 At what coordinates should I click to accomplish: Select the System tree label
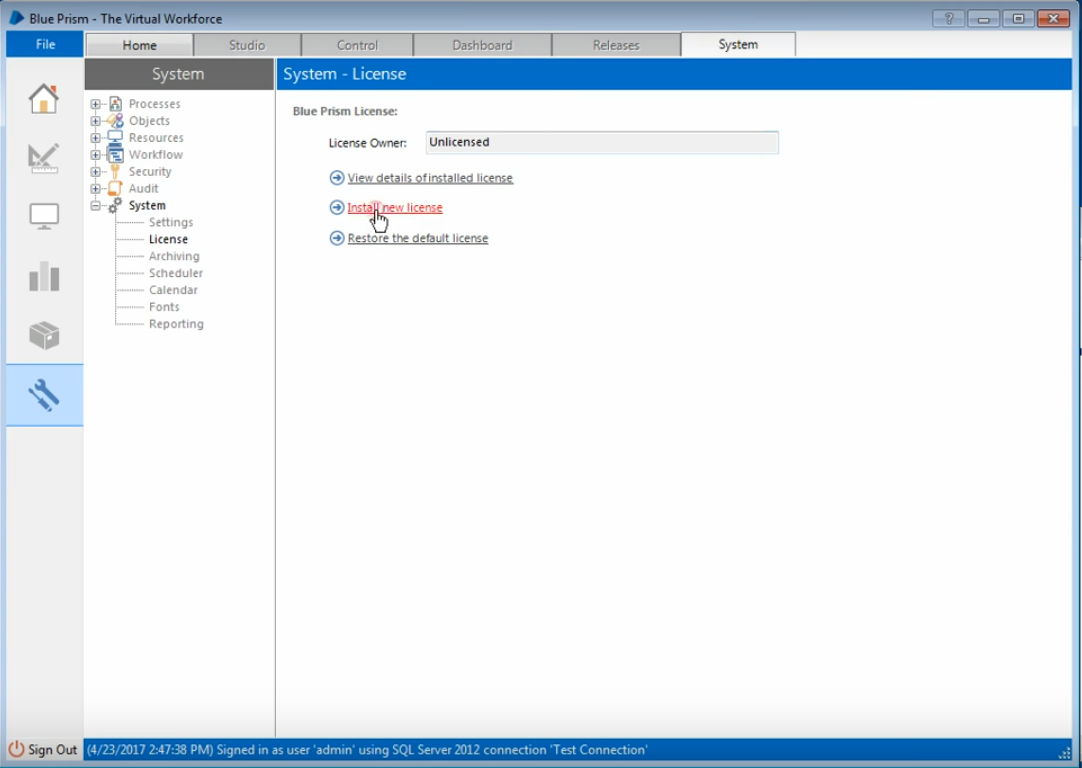point(147,206)
